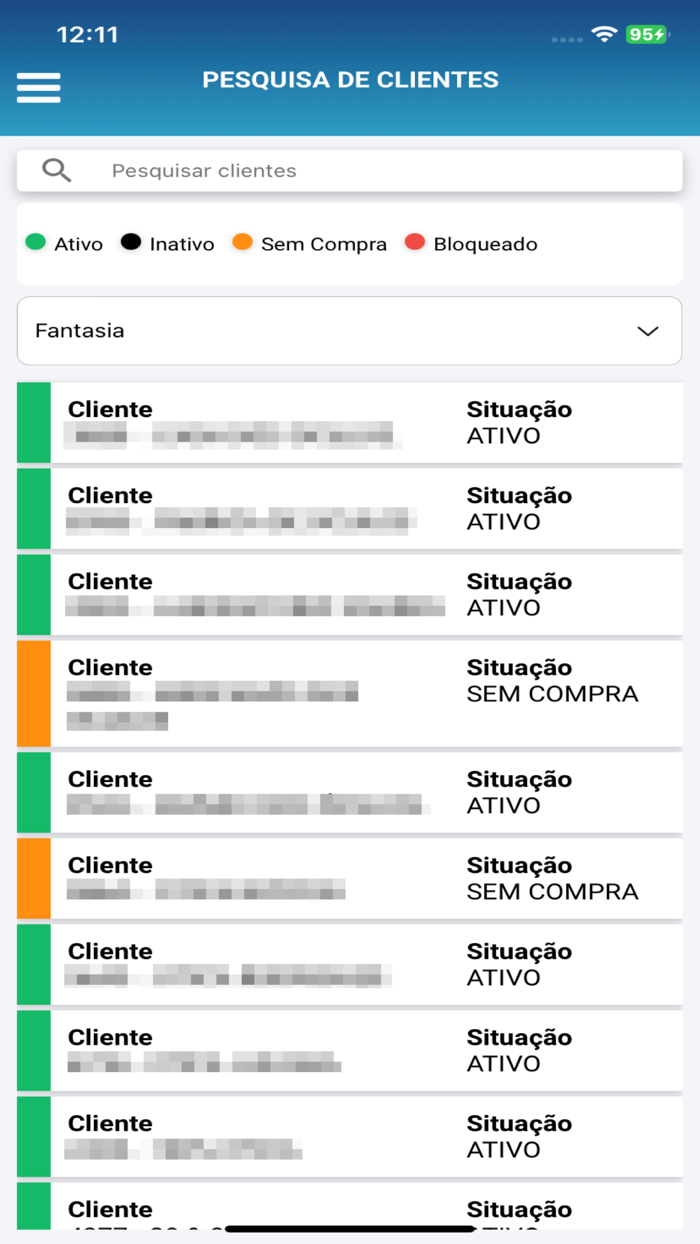Open the hamburger navigation menu
This screenshot has width=700, height=1244.
[x=38, y=87]
